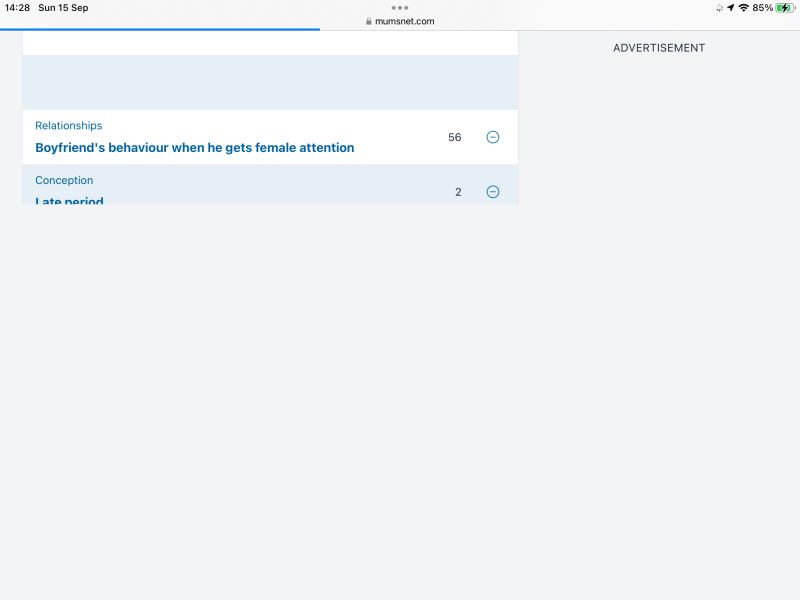
Task: Tap the 85% battery percentage text
Action: (762, 8)
